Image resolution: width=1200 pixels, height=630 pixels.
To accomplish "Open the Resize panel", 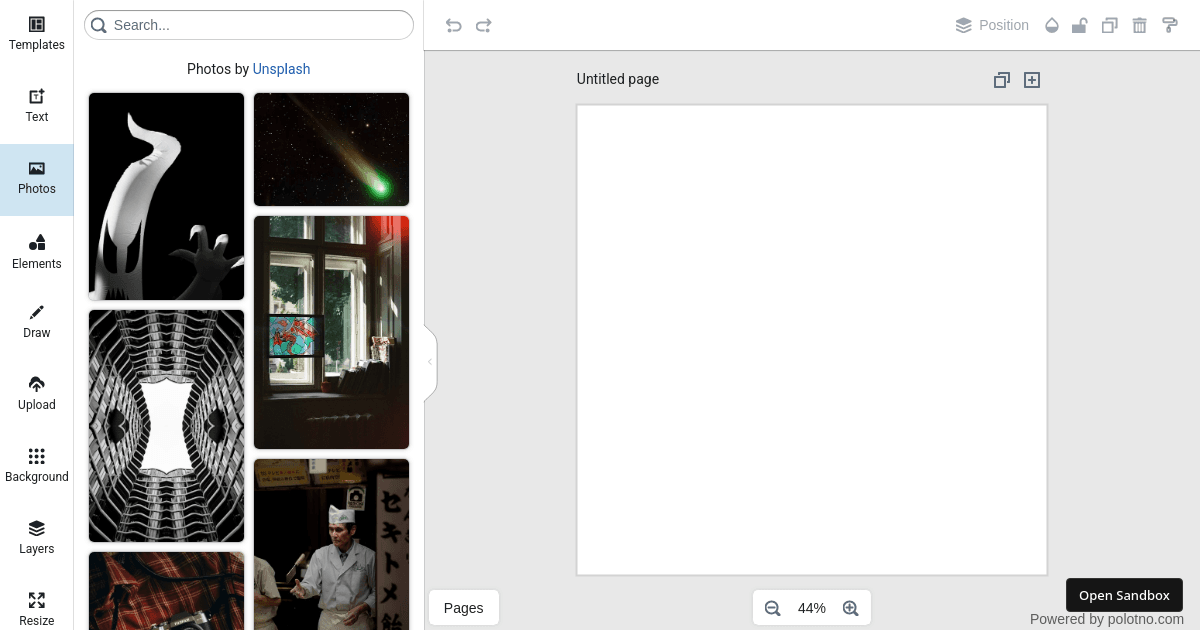I will coord(37,606).
